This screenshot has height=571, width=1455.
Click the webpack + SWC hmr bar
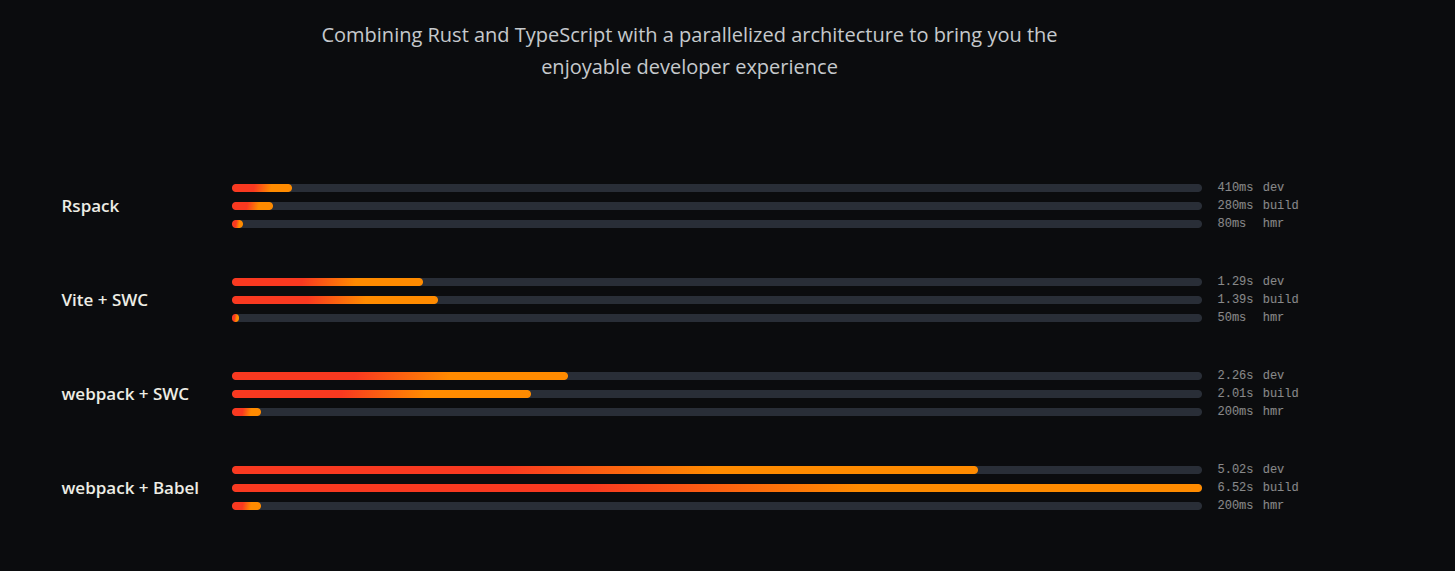pos(717,412)
